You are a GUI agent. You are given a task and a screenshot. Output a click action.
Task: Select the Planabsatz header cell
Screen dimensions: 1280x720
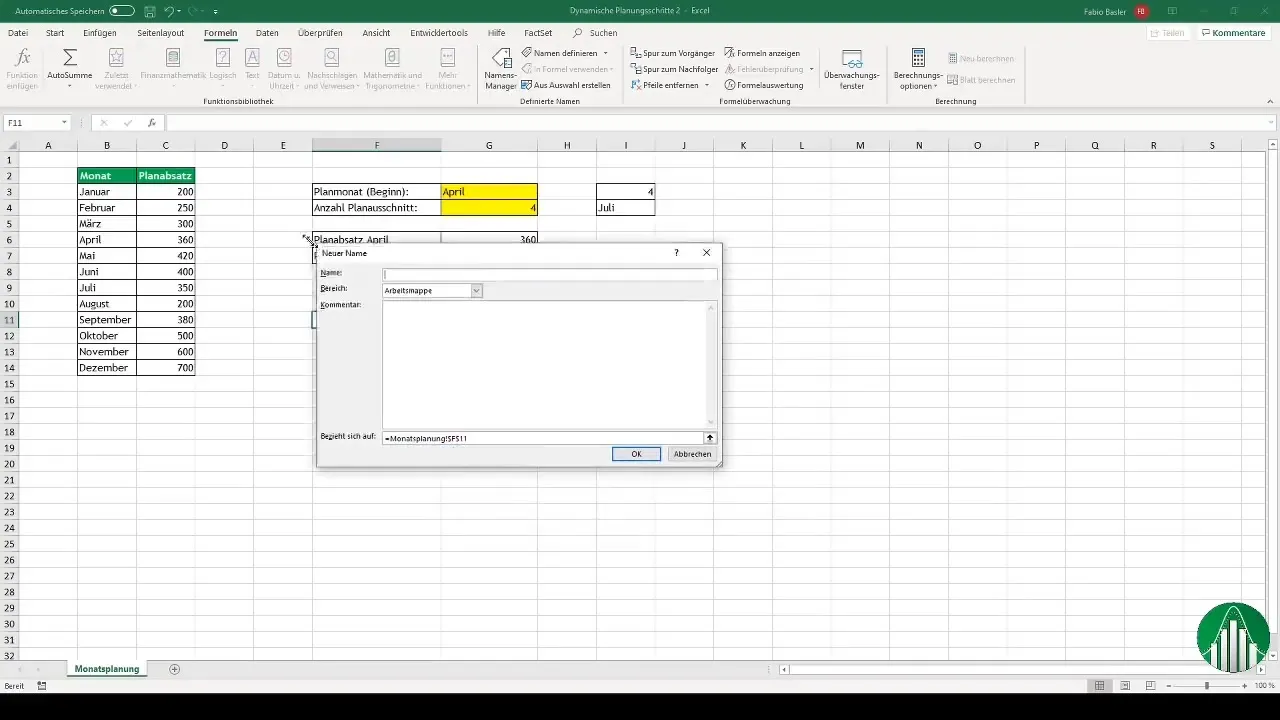[166, 175]
